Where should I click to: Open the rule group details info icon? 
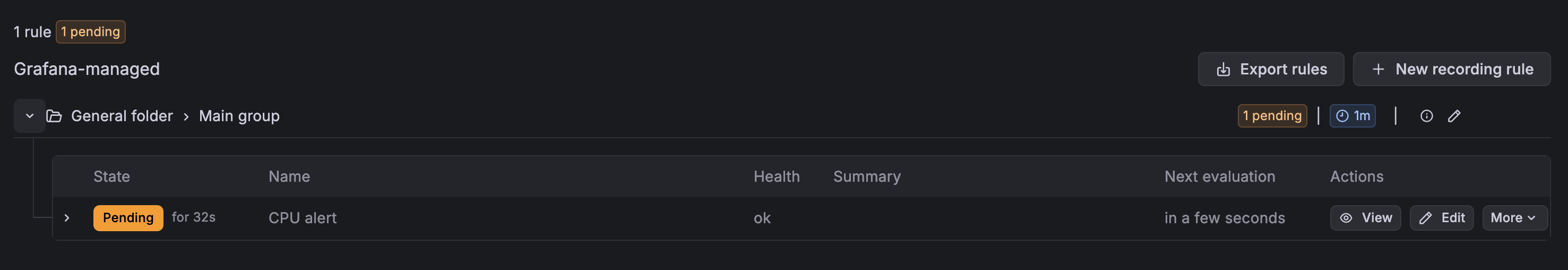click(x=1426, y=116)
